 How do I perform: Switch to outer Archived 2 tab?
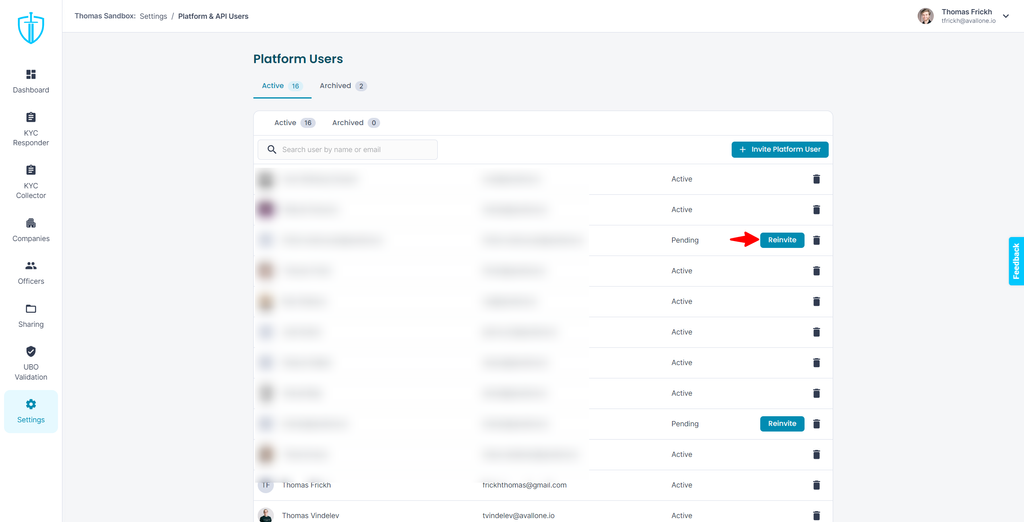343,86
